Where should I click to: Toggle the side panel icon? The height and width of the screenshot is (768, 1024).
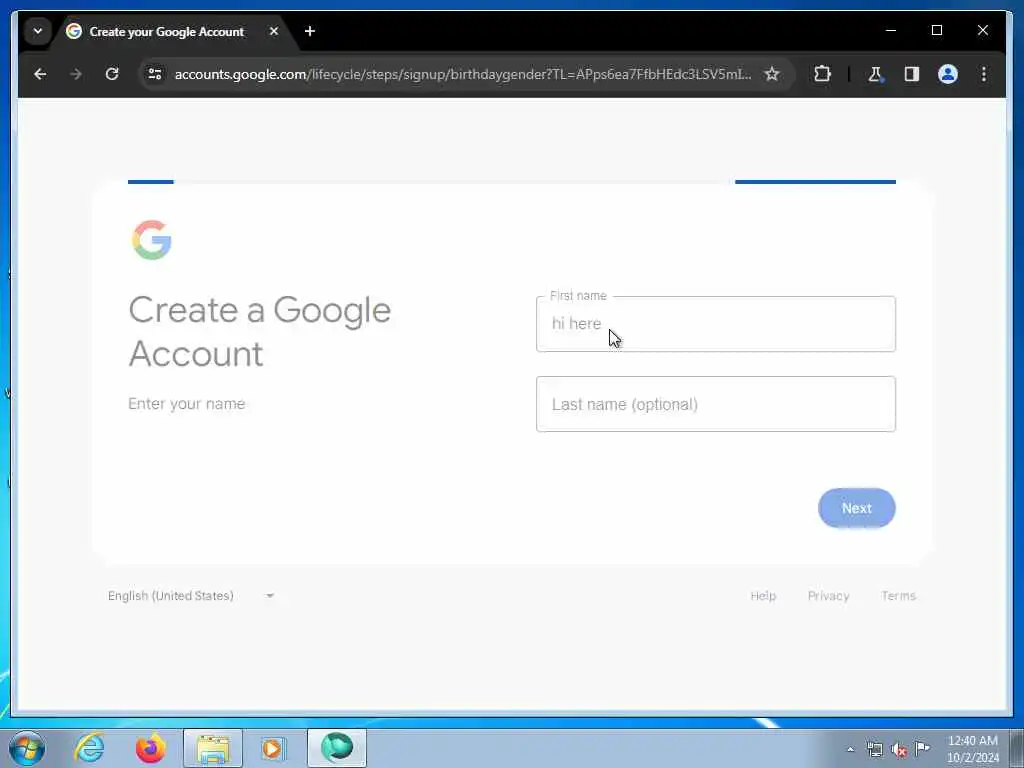point(912,74)
